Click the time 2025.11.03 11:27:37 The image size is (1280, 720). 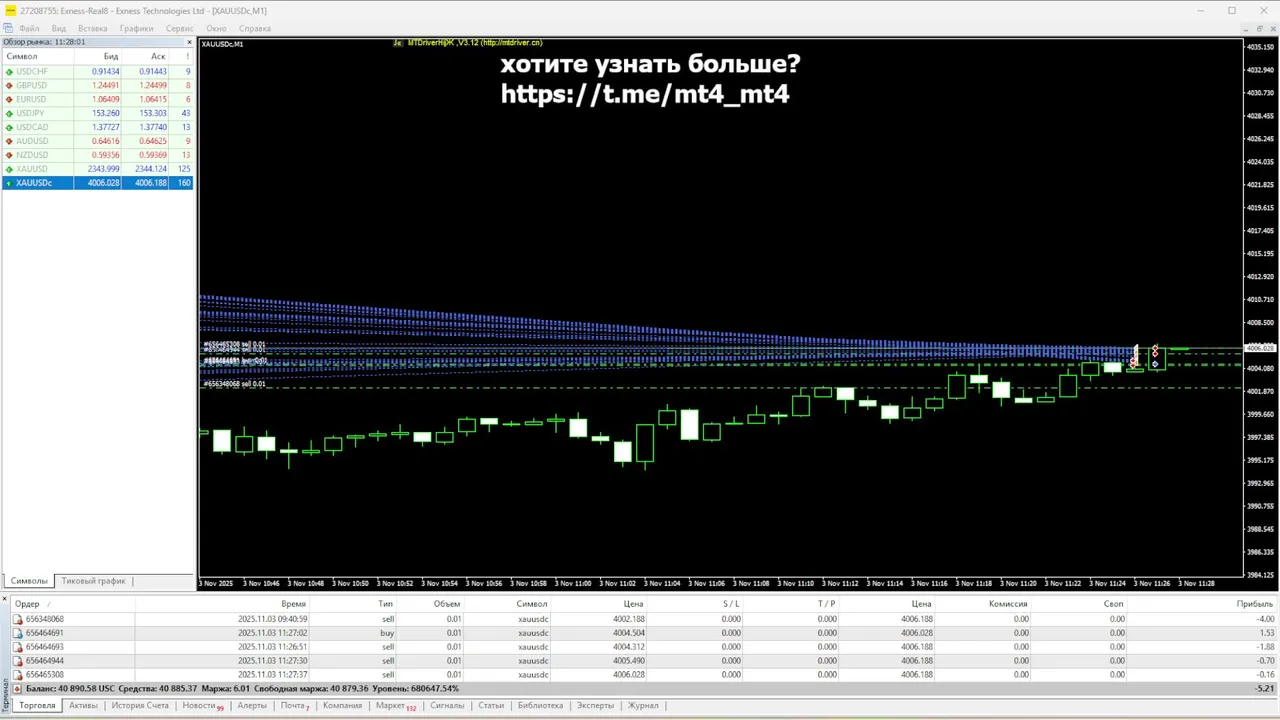click(272, 675)
